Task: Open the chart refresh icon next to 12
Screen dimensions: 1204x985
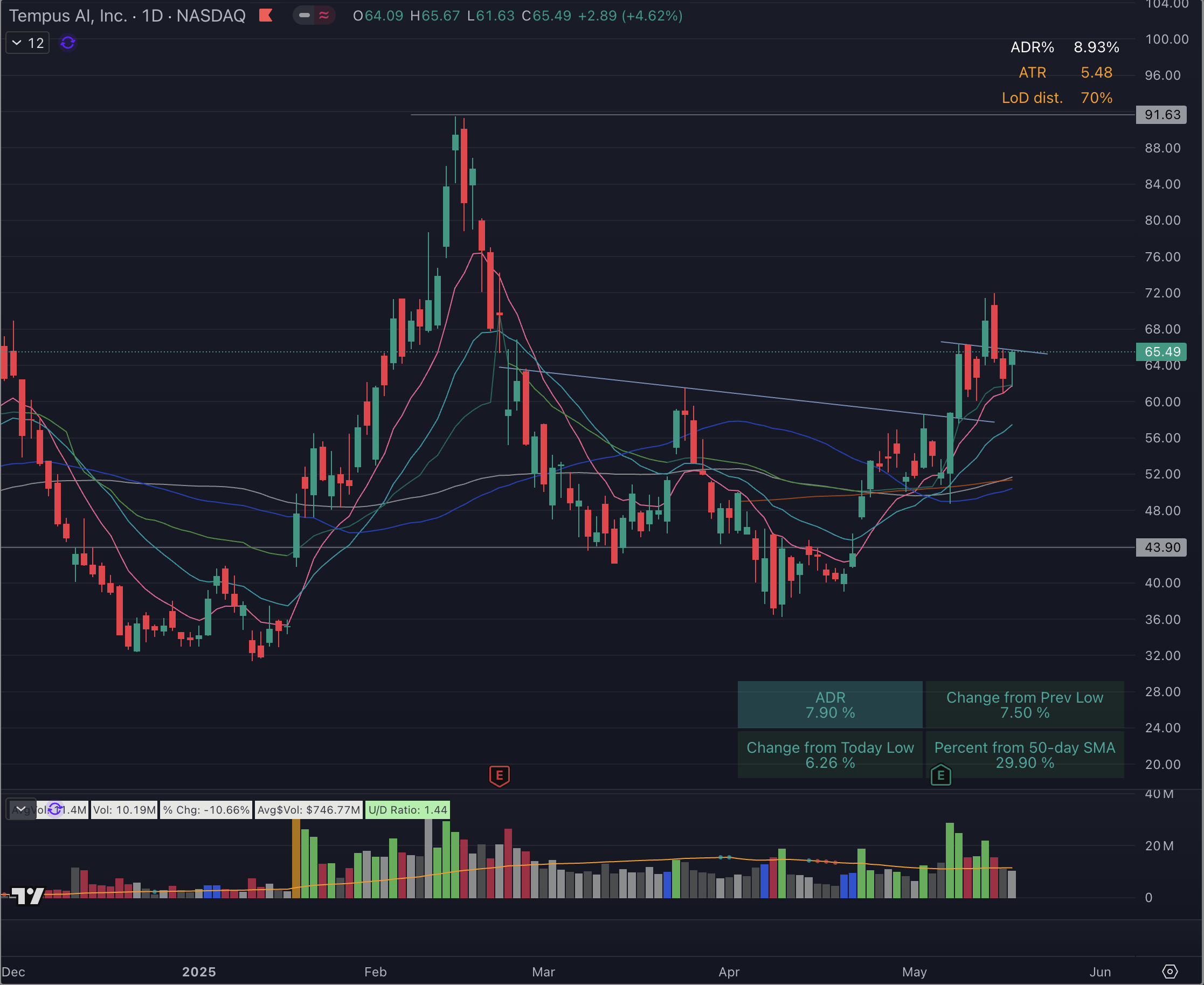Action: (67, 43)
